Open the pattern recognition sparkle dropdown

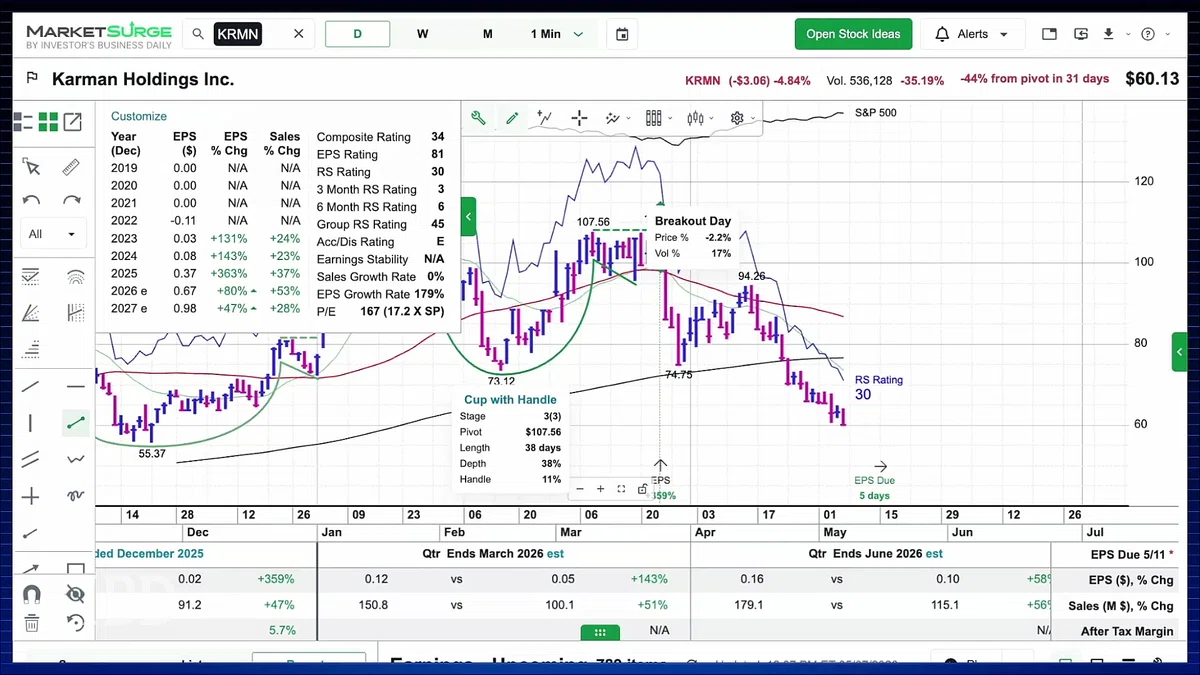tap(617, 118)
